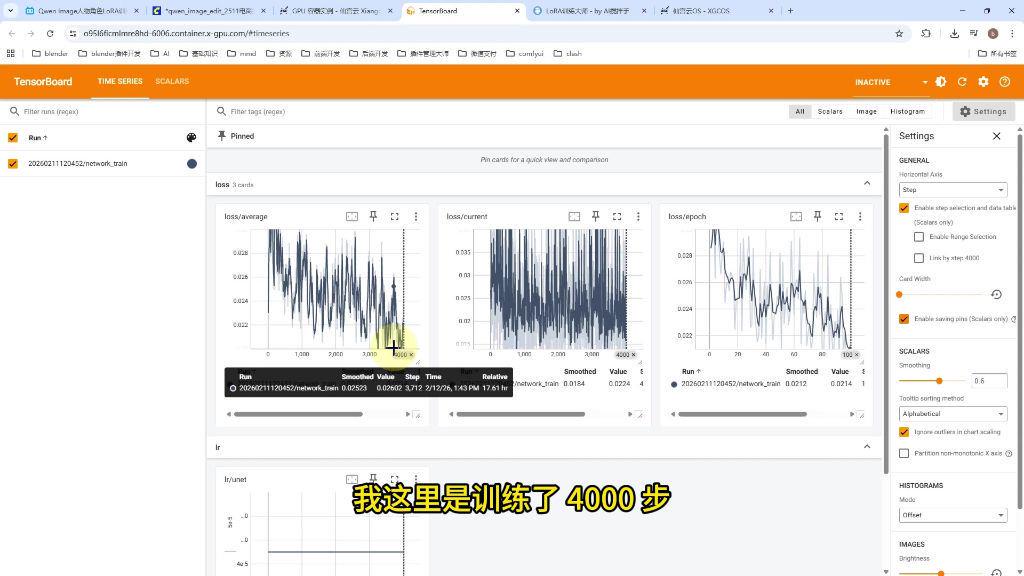The height and width of the screenshot is (576, 1024).
Task: Collapse the lr cards group
Action: coord(867,447)
